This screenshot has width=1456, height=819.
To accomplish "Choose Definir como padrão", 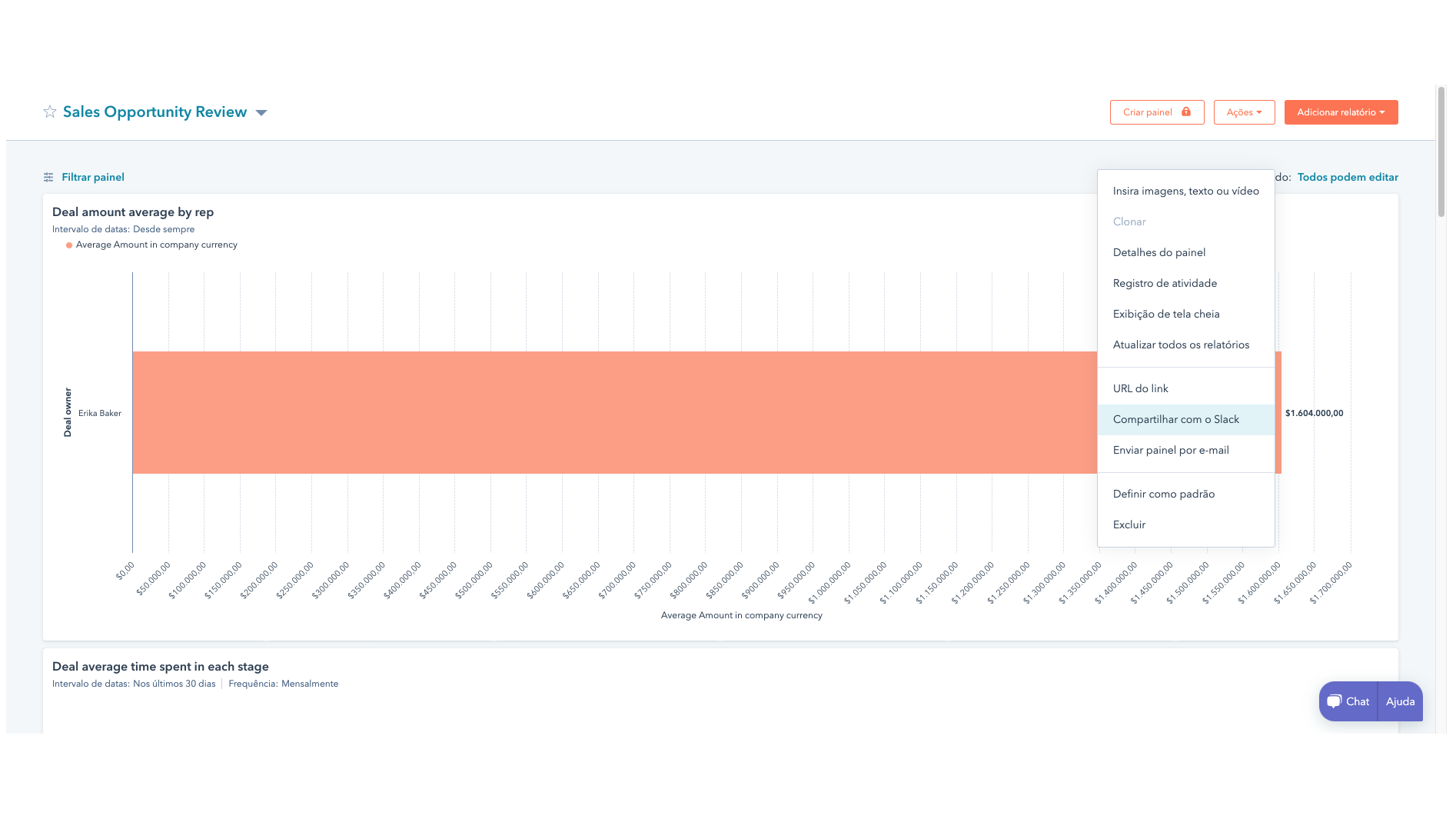I will point(1185,494).
